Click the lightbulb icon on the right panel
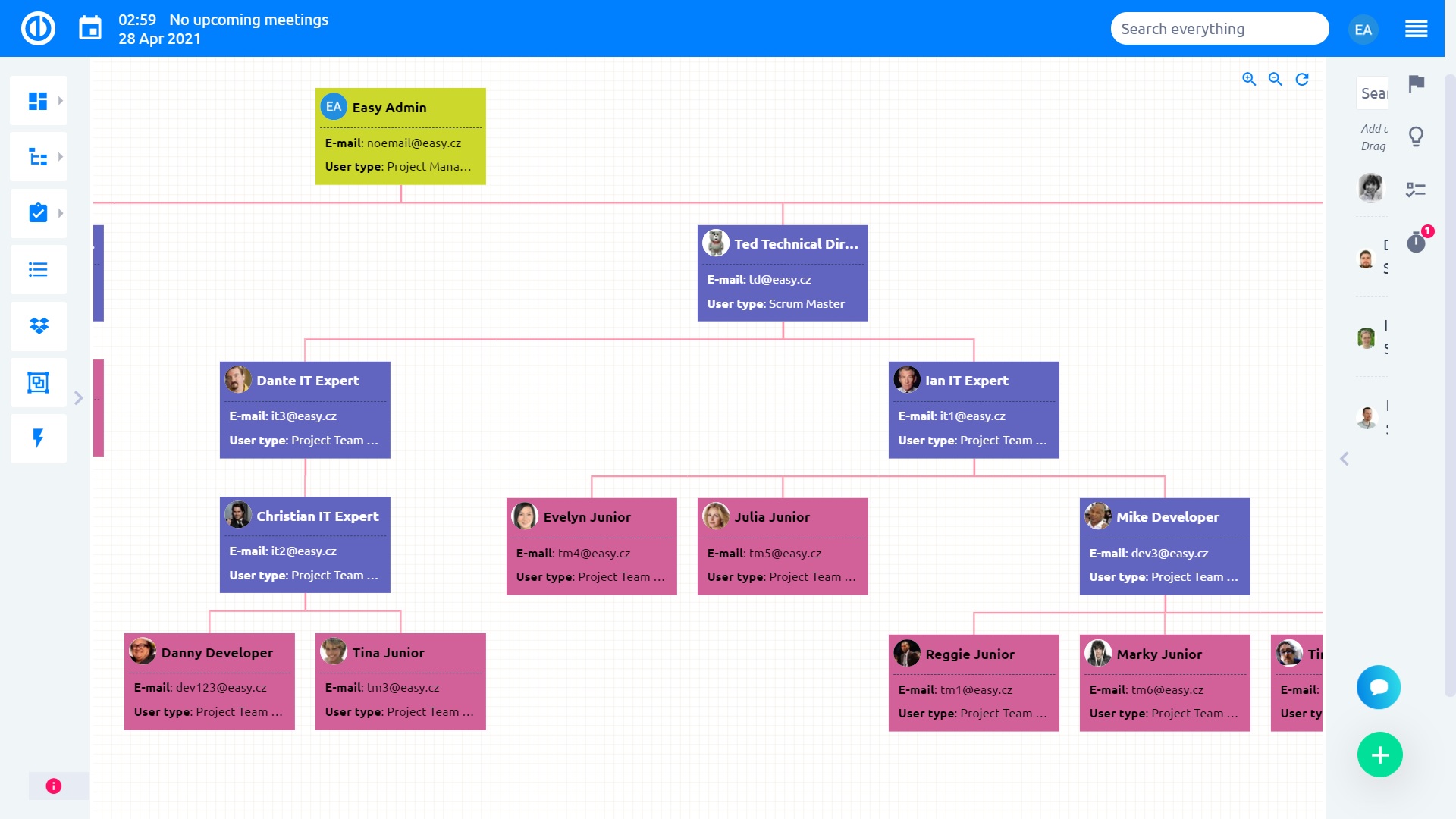The height and width of the screenshot is (819, 1456). tap(1416, 136)
